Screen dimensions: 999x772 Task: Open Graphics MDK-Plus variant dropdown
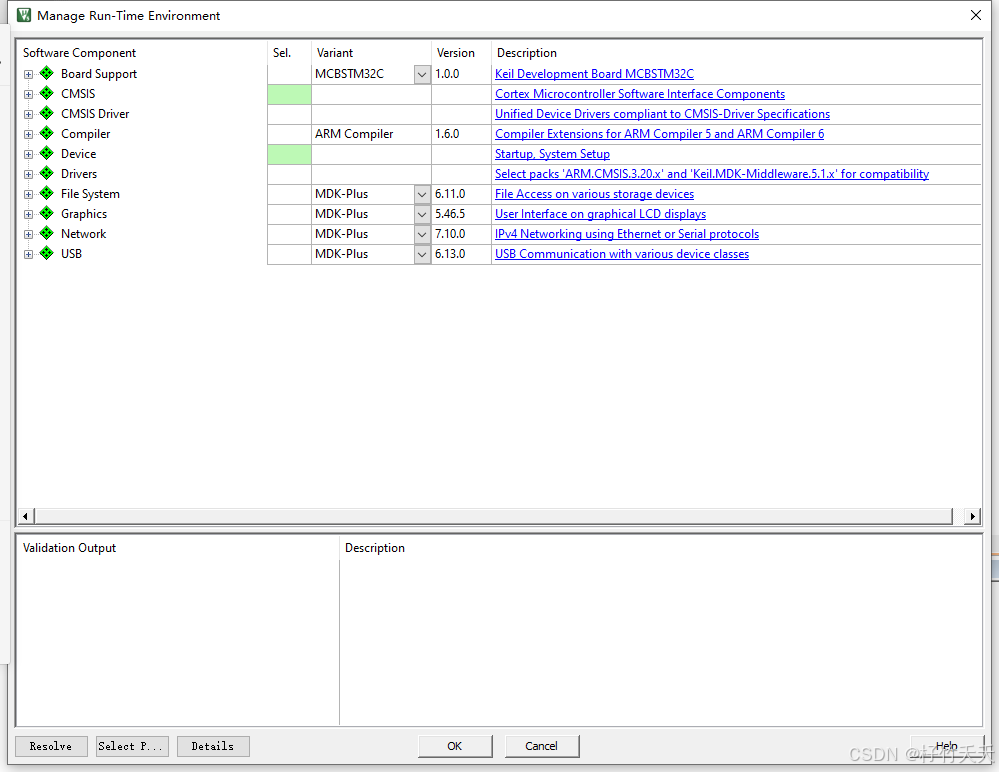click(x=422, y=215)
